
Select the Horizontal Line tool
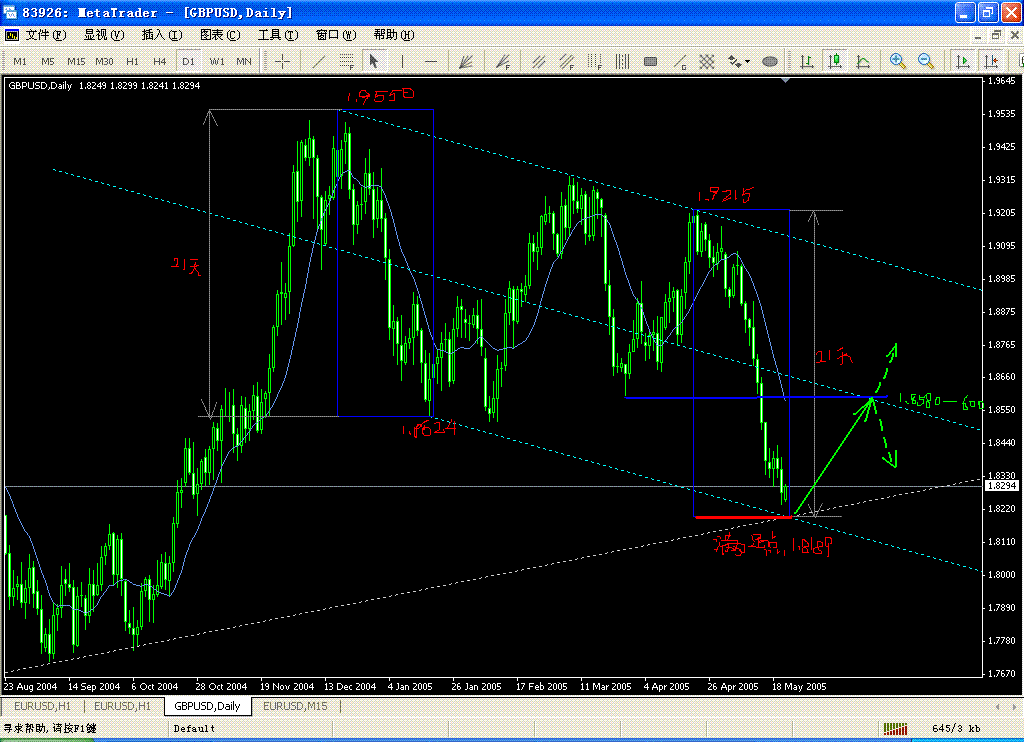[x=428, y=61]
